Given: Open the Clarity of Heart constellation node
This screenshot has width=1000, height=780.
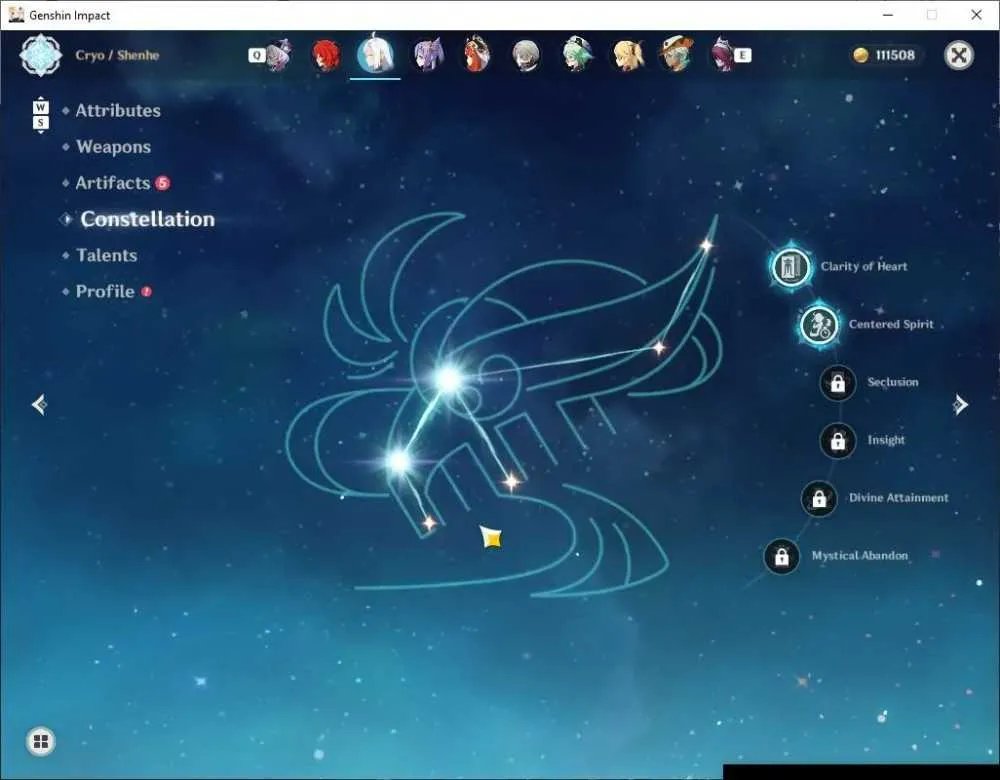Looking at the screenshot, I should (x=791, y=267).
